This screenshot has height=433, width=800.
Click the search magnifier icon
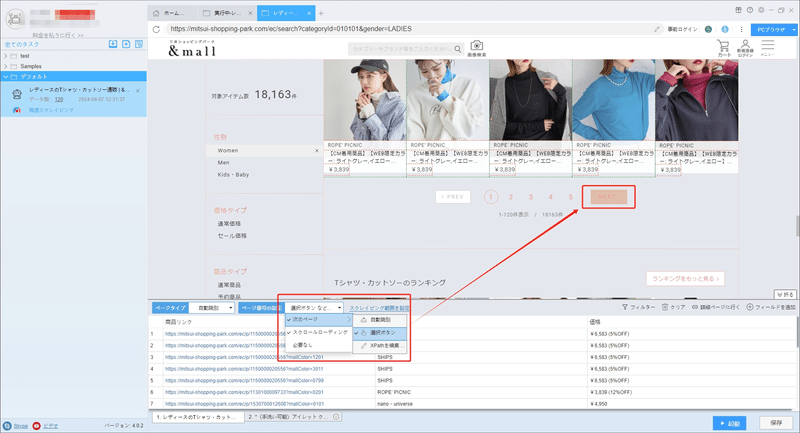(458, 49)
